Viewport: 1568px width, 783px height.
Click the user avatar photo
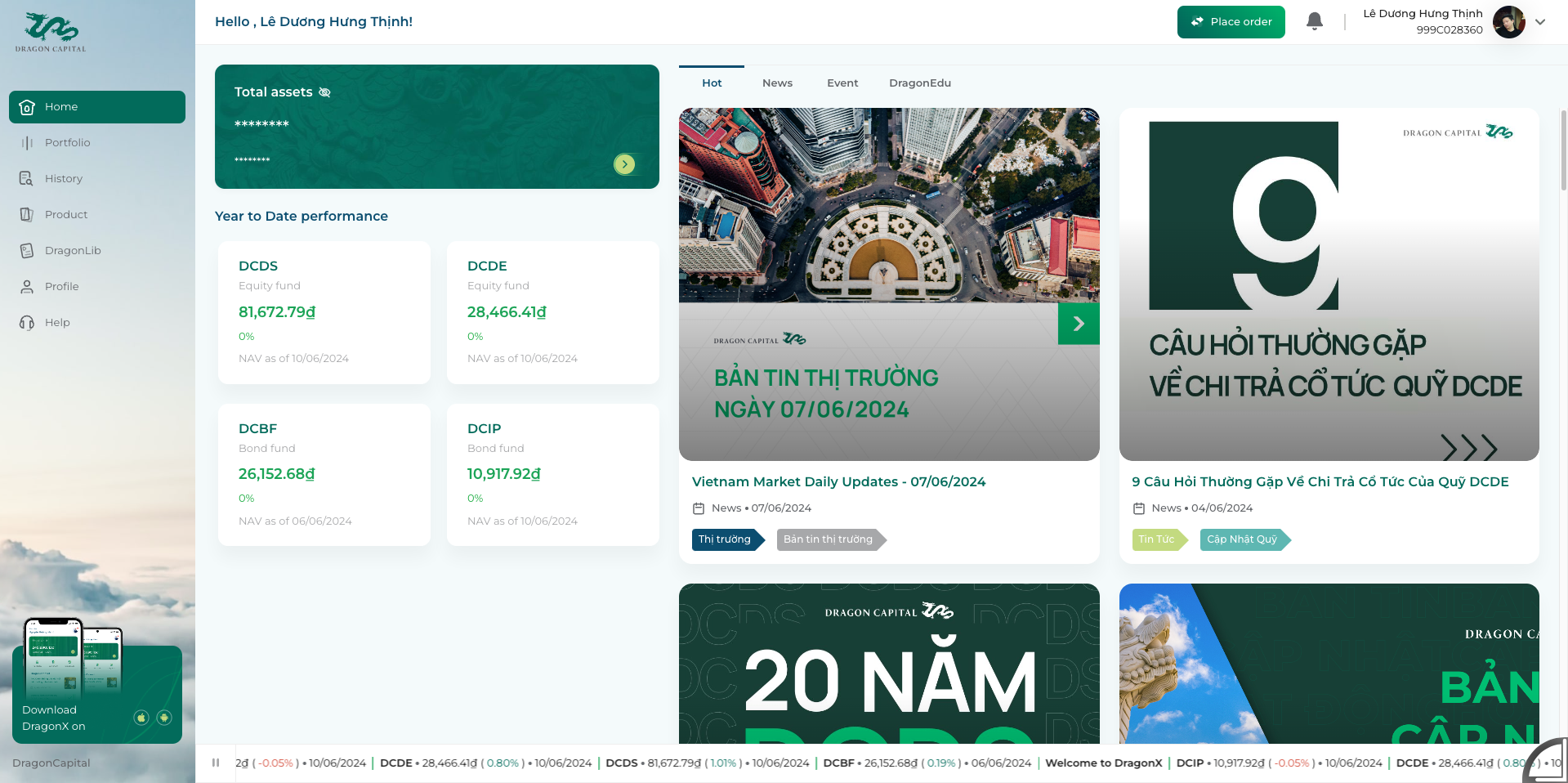click(x=1509, y=22)
